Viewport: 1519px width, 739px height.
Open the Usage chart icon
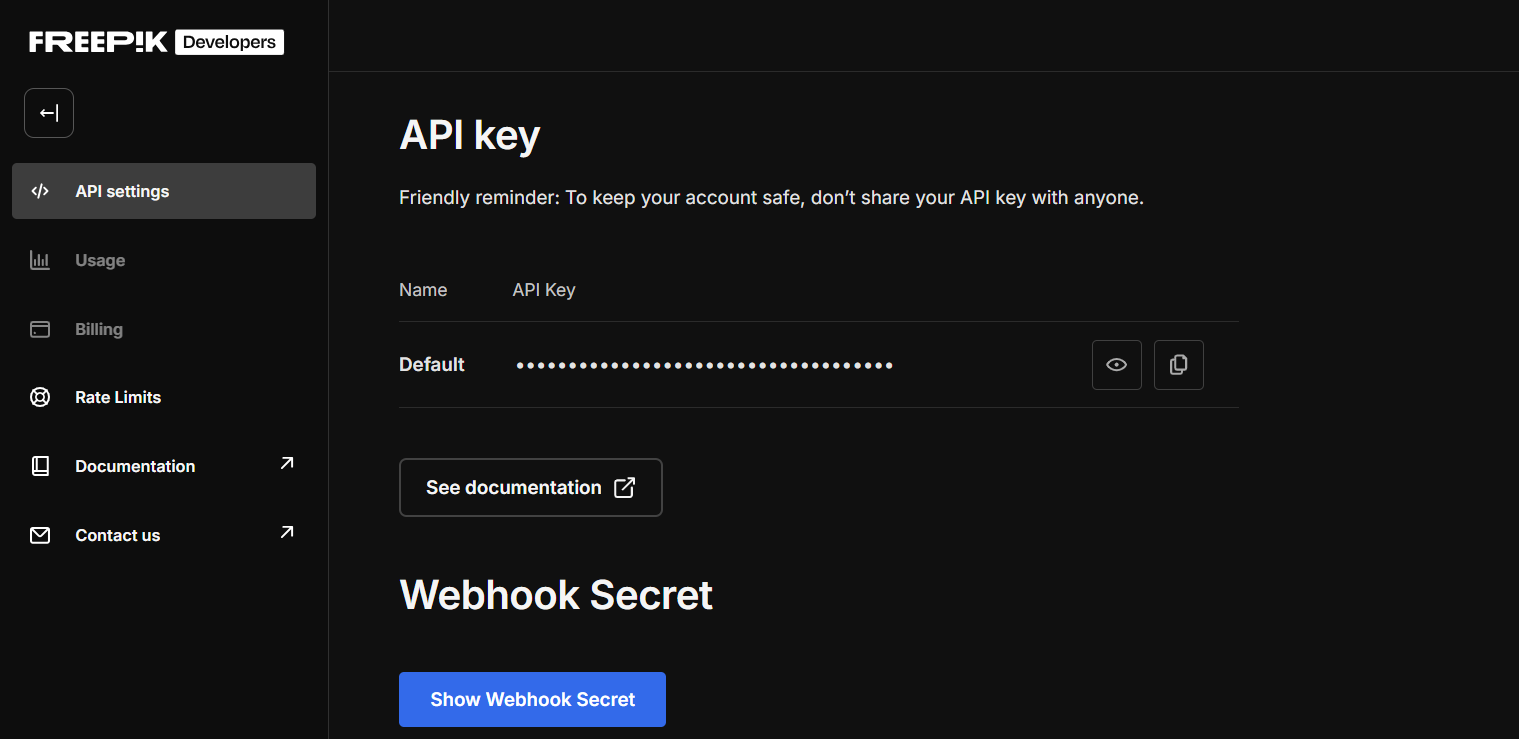40,259
